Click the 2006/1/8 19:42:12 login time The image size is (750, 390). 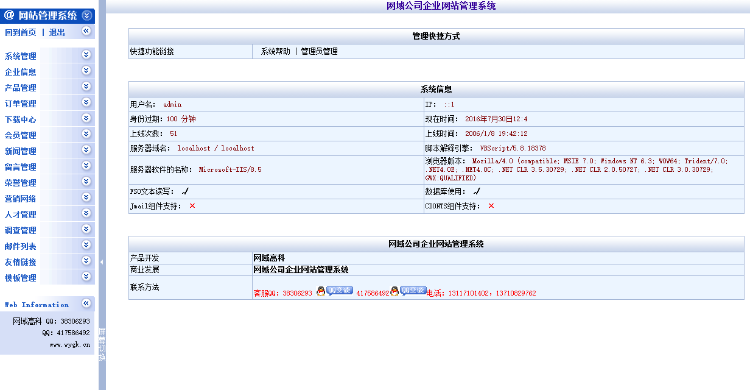click(x=496, y=134)
